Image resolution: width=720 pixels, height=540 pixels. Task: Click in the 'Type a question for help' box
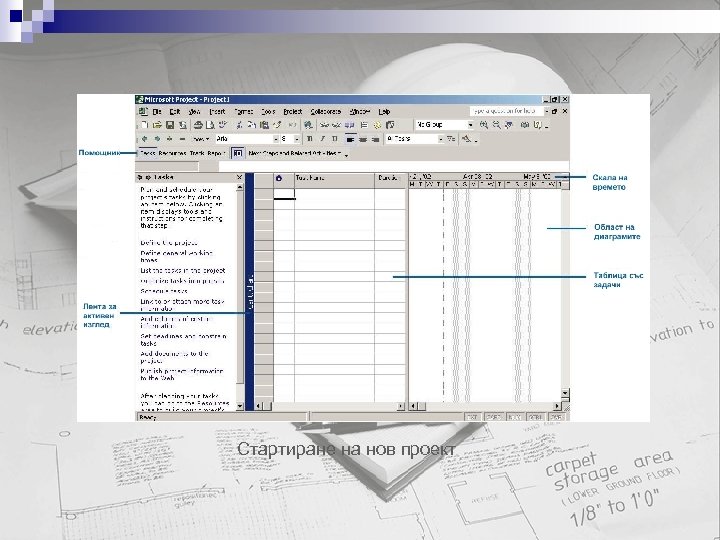506,111
